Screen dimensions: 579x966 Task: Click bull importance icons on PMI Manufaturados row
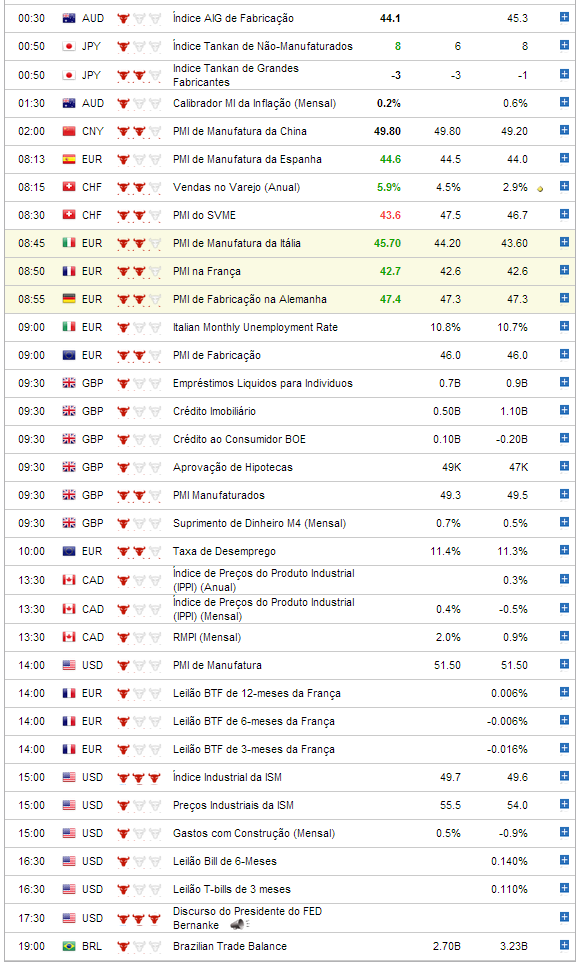pyautogui.click(x=139, y=495)
